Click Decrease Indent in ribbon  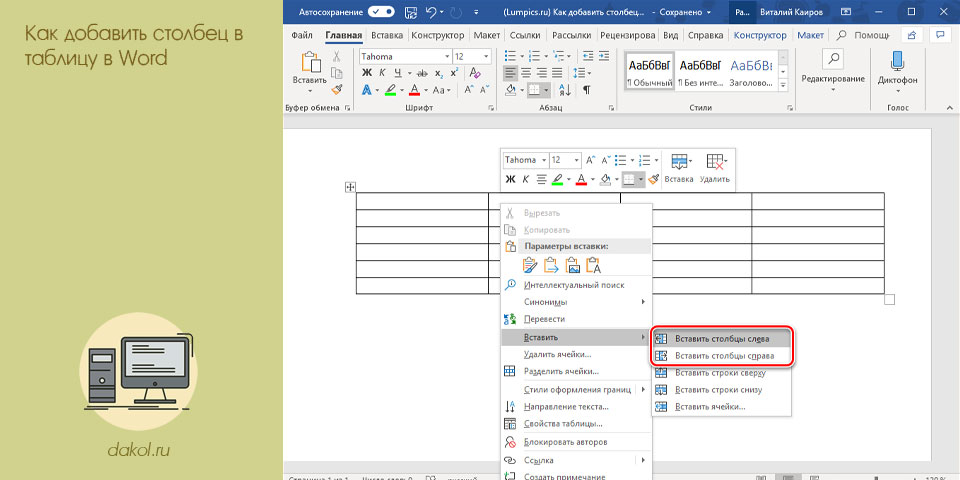pyautogui.click(x=588, y=56)
